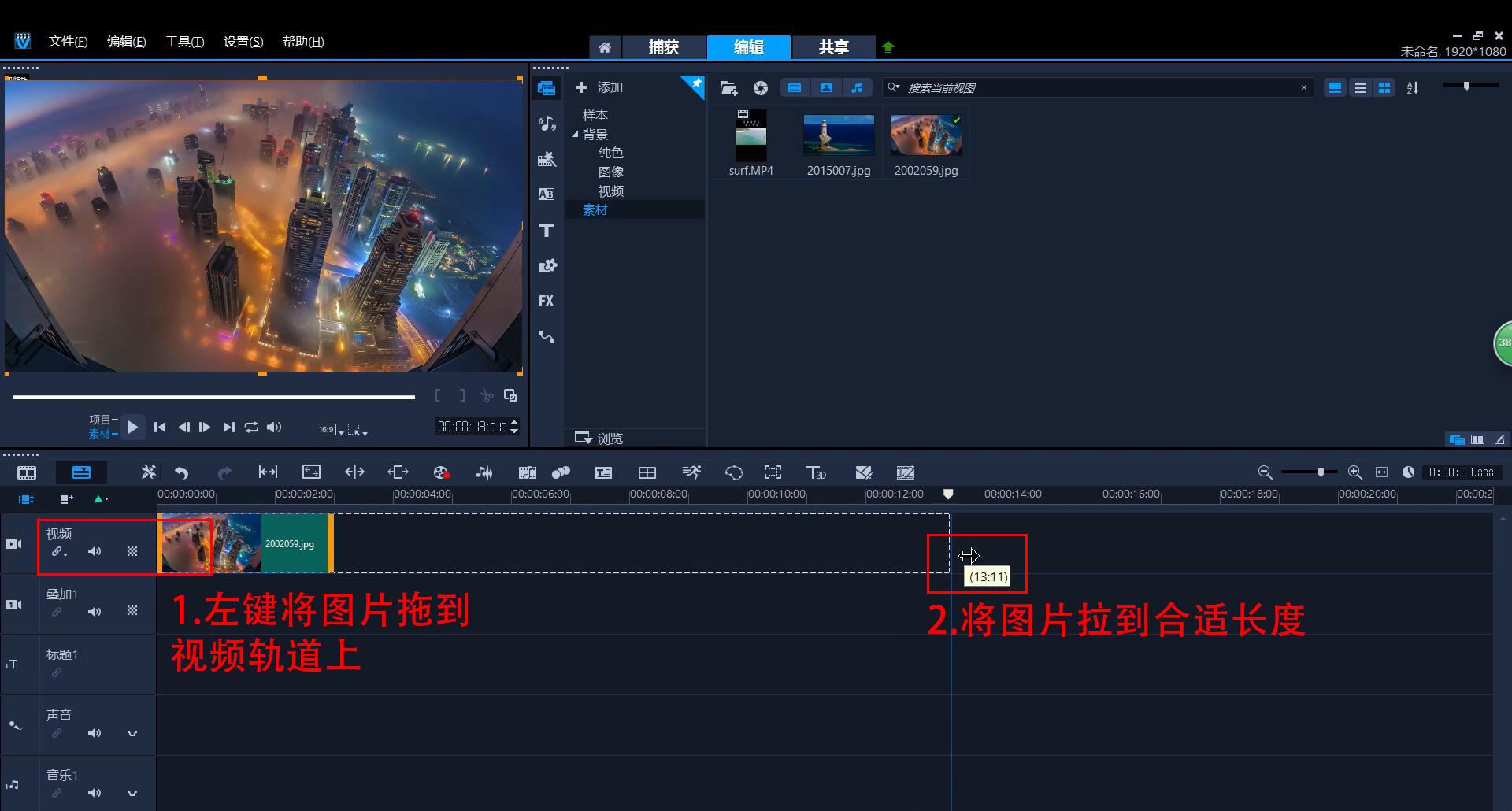The image size is (1512, 811).
Task: Open the AB transitions panel
Action: (x=547, y=193)
